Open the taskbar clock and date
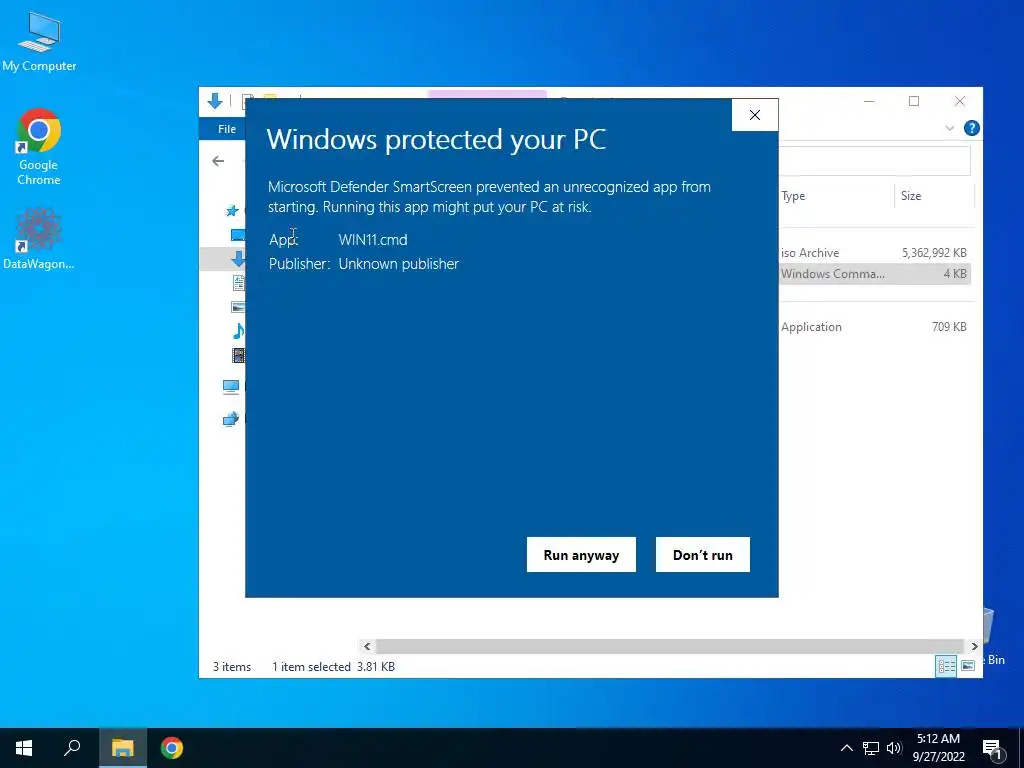 pos(938,748)
